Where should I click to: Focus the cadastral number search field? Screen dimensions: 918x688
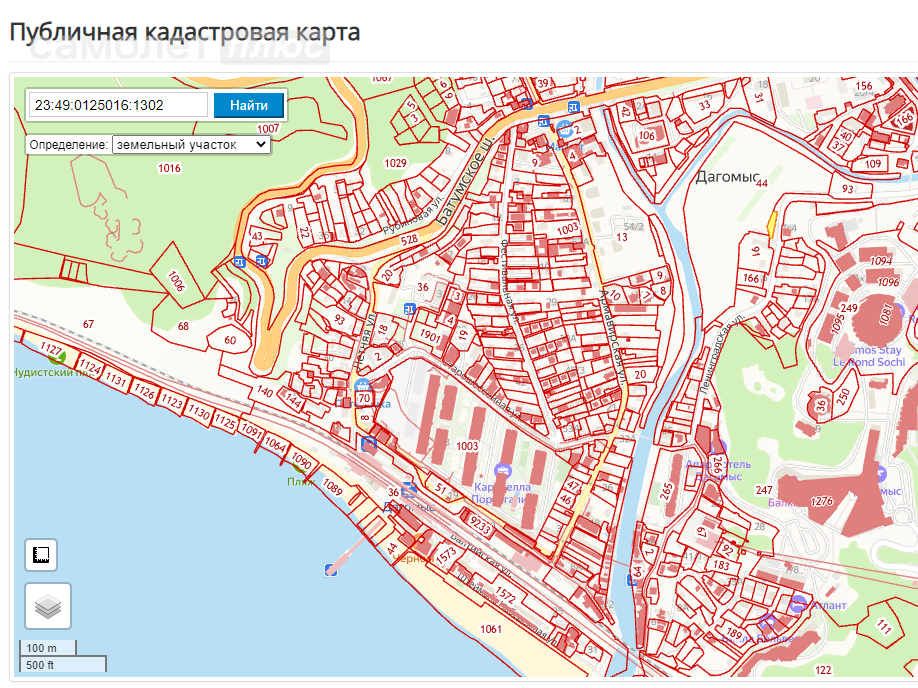click(118, 105)
